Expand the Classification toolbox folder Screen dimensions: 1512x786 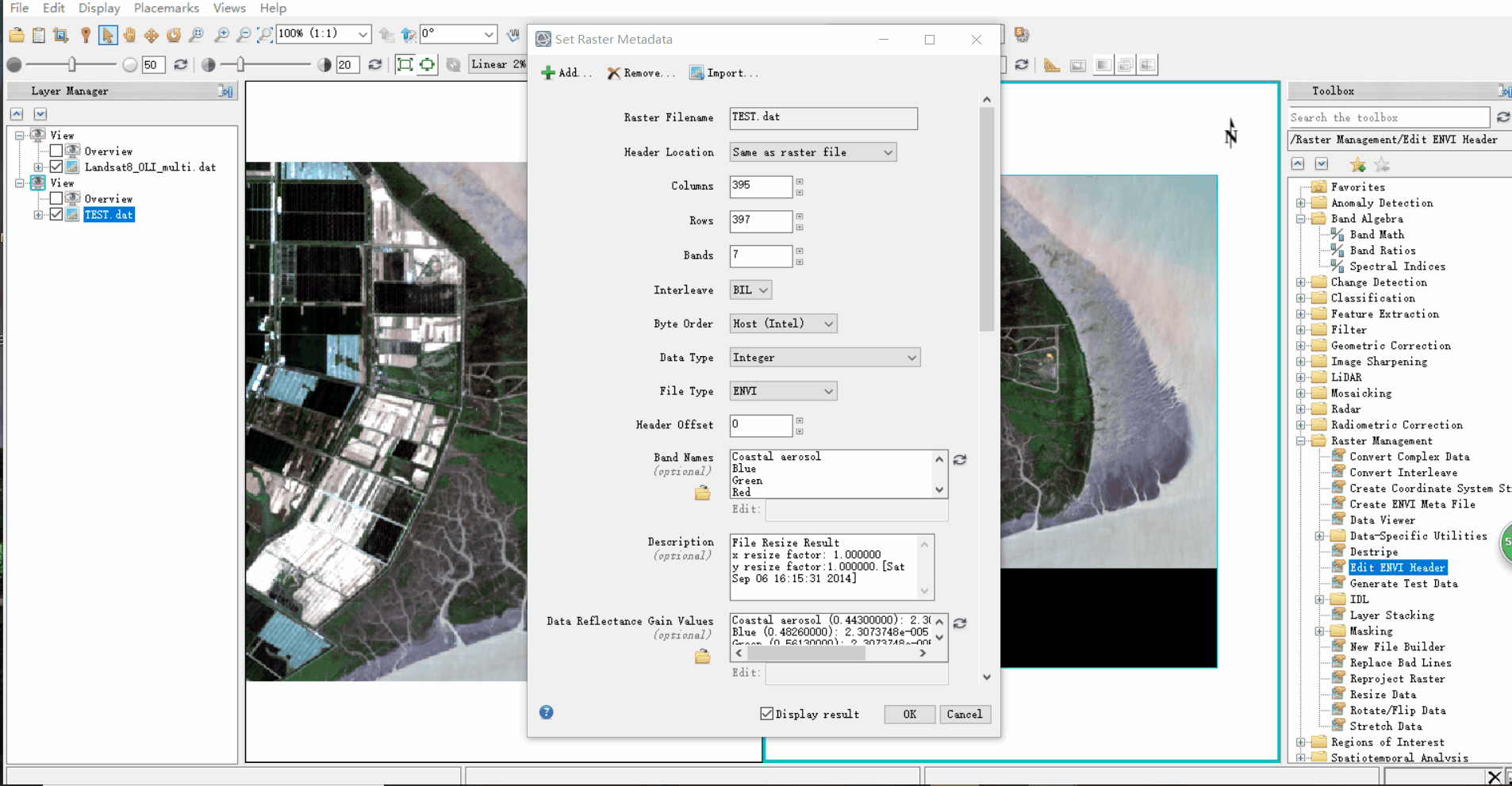pyautogui.click(x=1301, y=298)
